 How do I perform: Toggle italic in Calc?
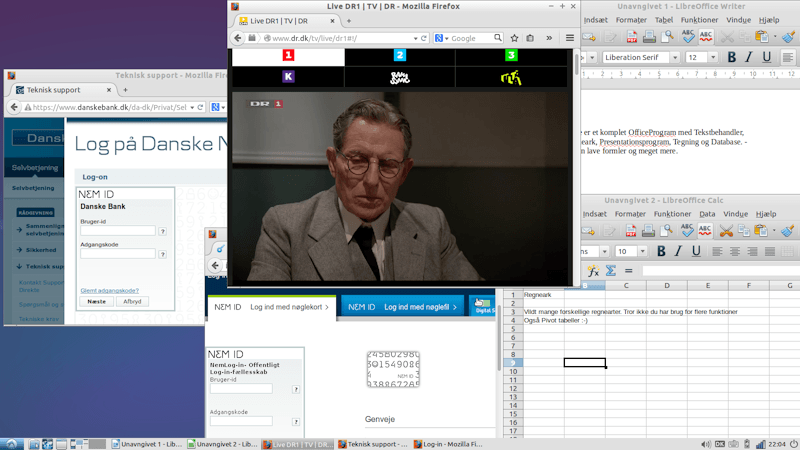pyautogui.click(x=679, y=251)
